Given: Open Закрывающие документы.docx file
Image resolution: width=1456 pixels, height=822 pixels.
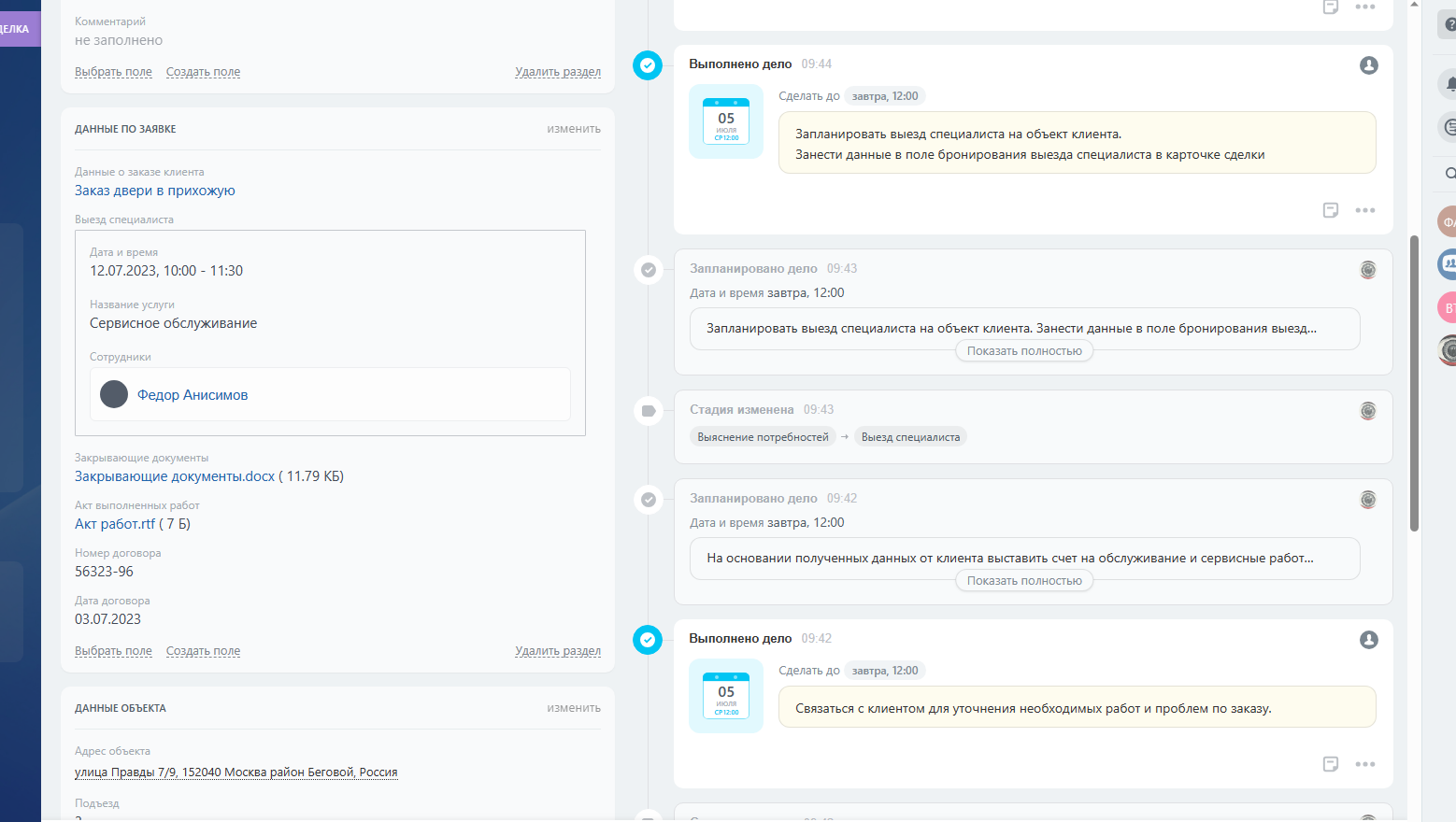Looking at the screenshot, I should 175,476.
